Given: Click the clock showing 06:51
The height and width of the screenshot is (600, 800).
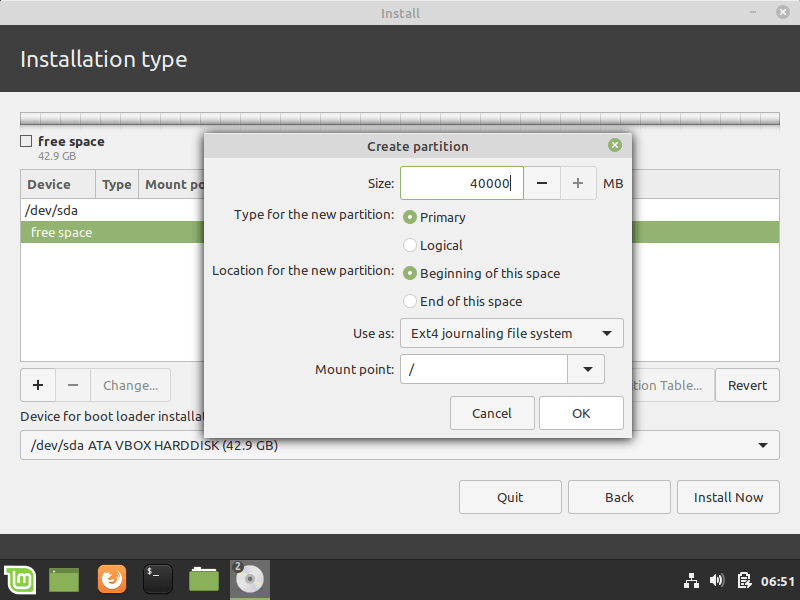Looking at the screenshot, I should (x=778, y=581).
